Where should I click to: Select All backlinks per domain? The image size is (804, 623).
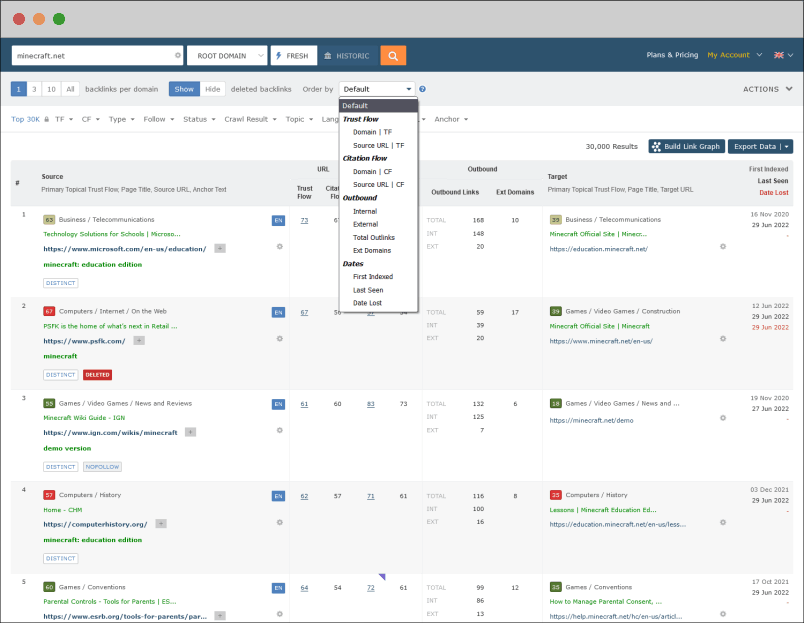point(70,89)
